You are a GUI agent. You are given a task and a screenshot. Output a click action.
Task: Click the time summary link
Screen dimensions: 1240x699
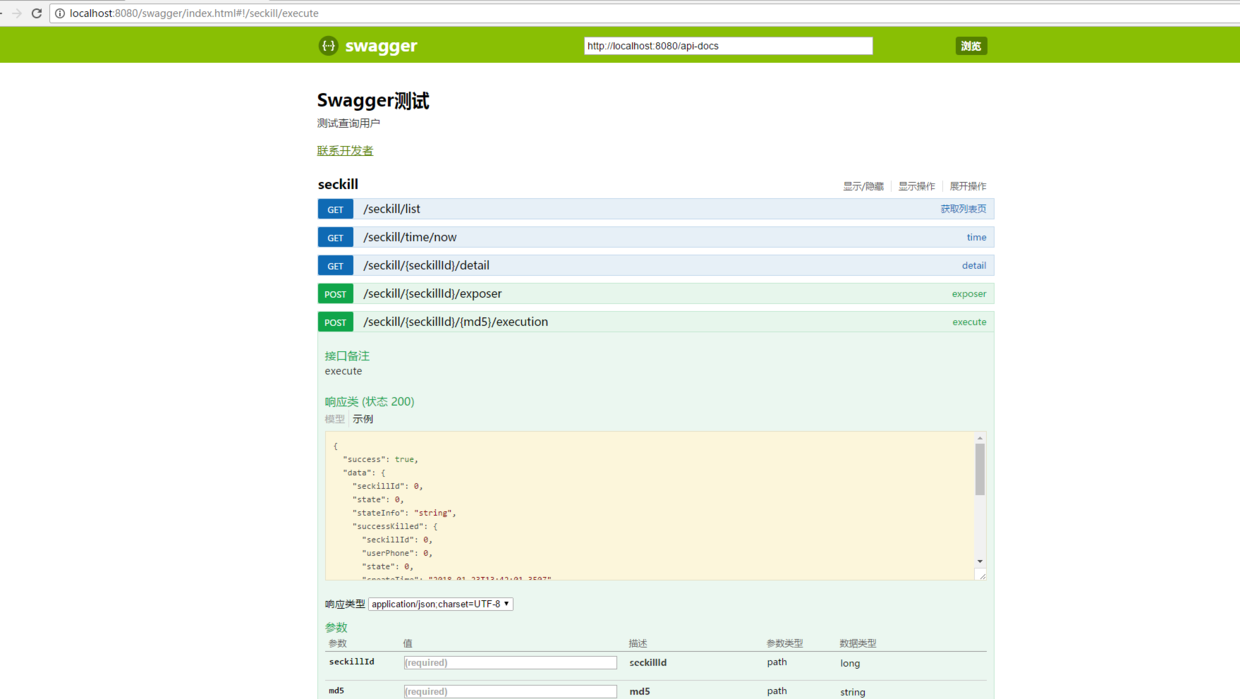[976, 237]
